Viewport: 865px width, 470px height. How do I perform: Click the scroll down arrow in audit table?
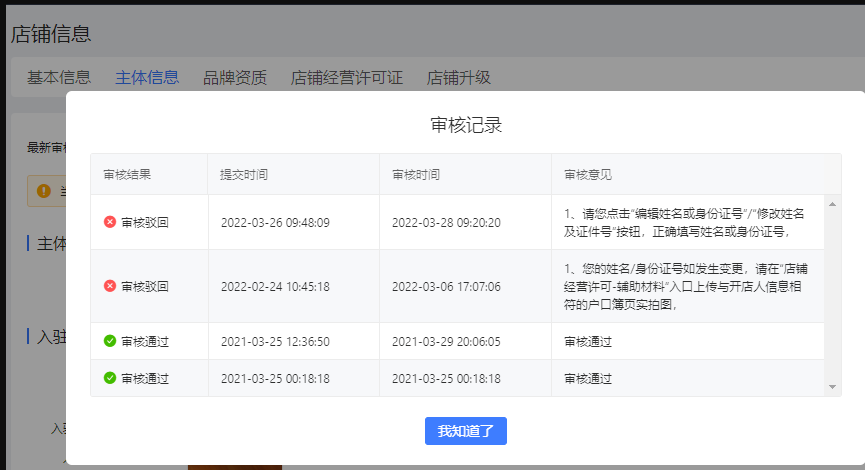point(832,387)
